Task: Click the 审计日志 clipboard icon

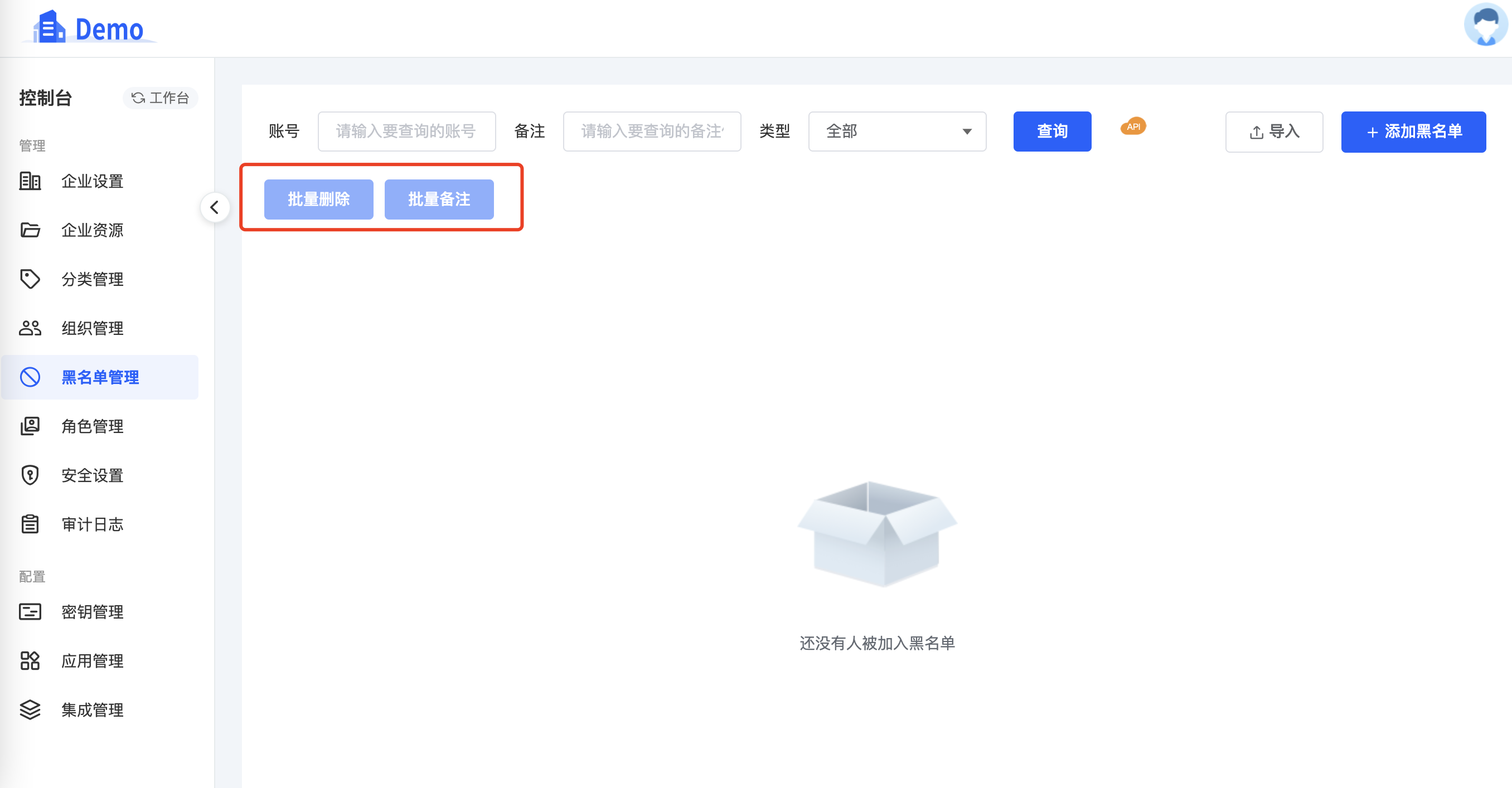Action: [x=30, y=524]
